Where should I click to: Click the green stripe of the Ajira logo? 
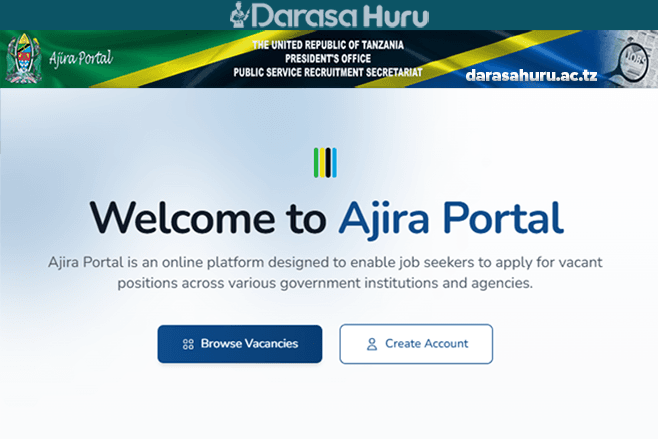(317, 162)
